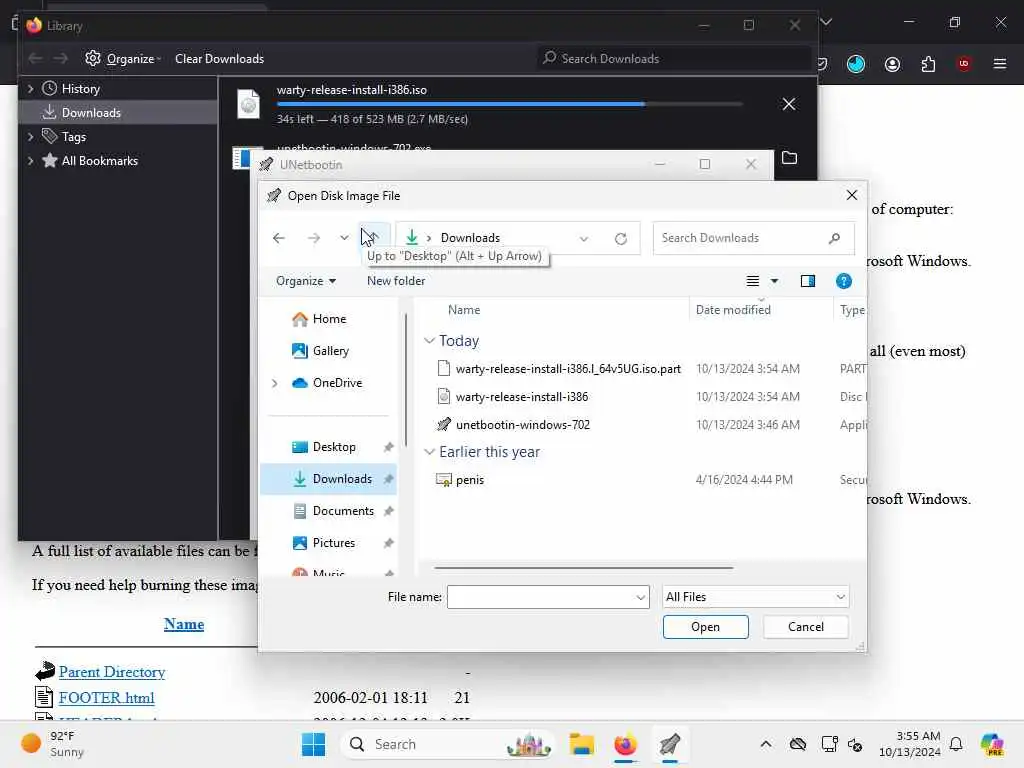Open the view options dropdown arrow

pyautogui.click(x=775, y=281)
